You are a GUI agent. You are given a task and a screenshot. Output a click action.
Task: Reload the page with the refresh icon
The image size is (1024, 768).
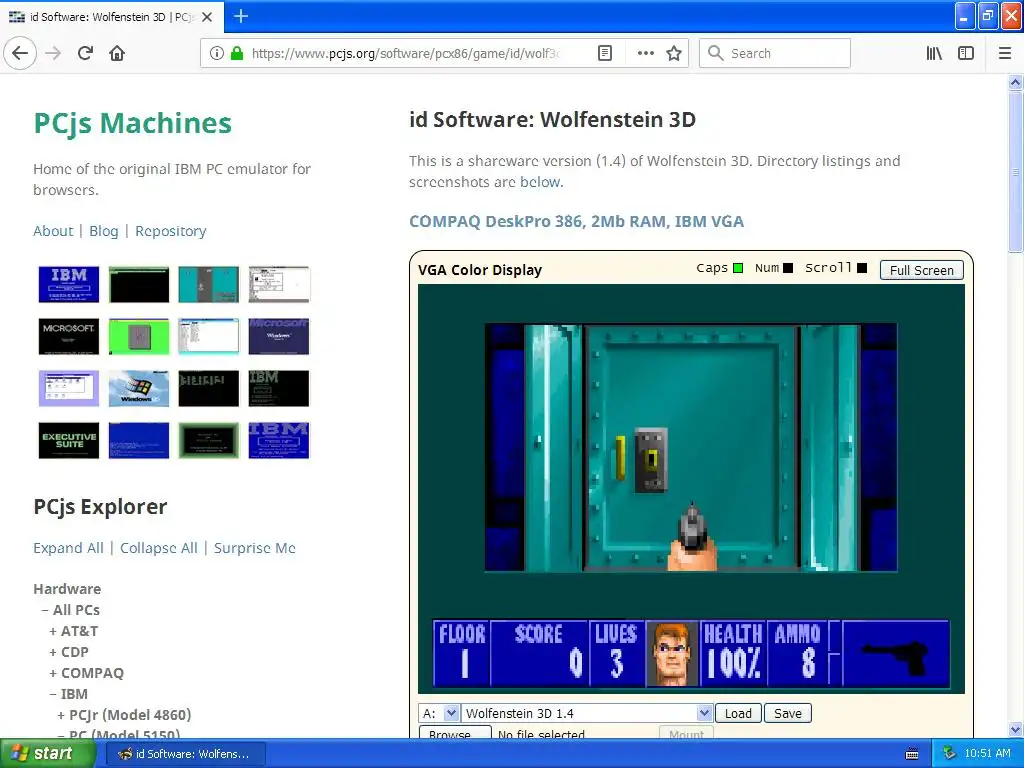85,53
